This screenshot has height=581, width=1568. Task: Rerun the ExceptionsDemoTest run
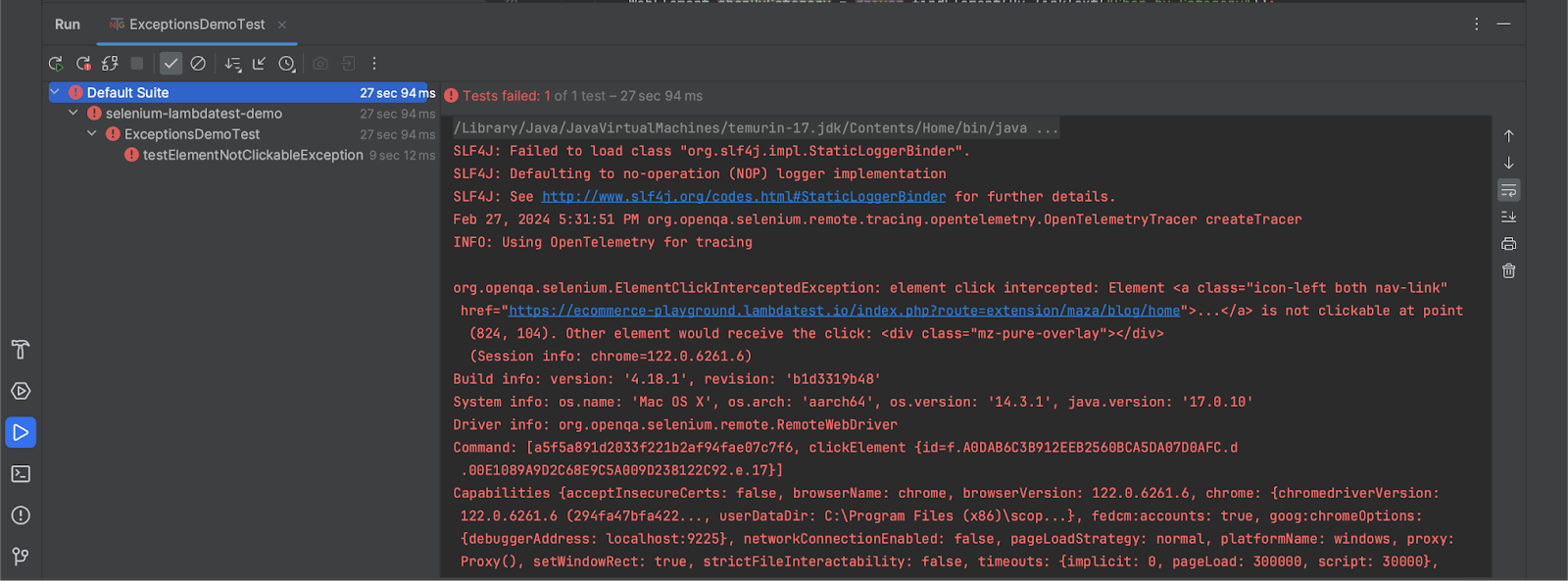pos(56,64)
